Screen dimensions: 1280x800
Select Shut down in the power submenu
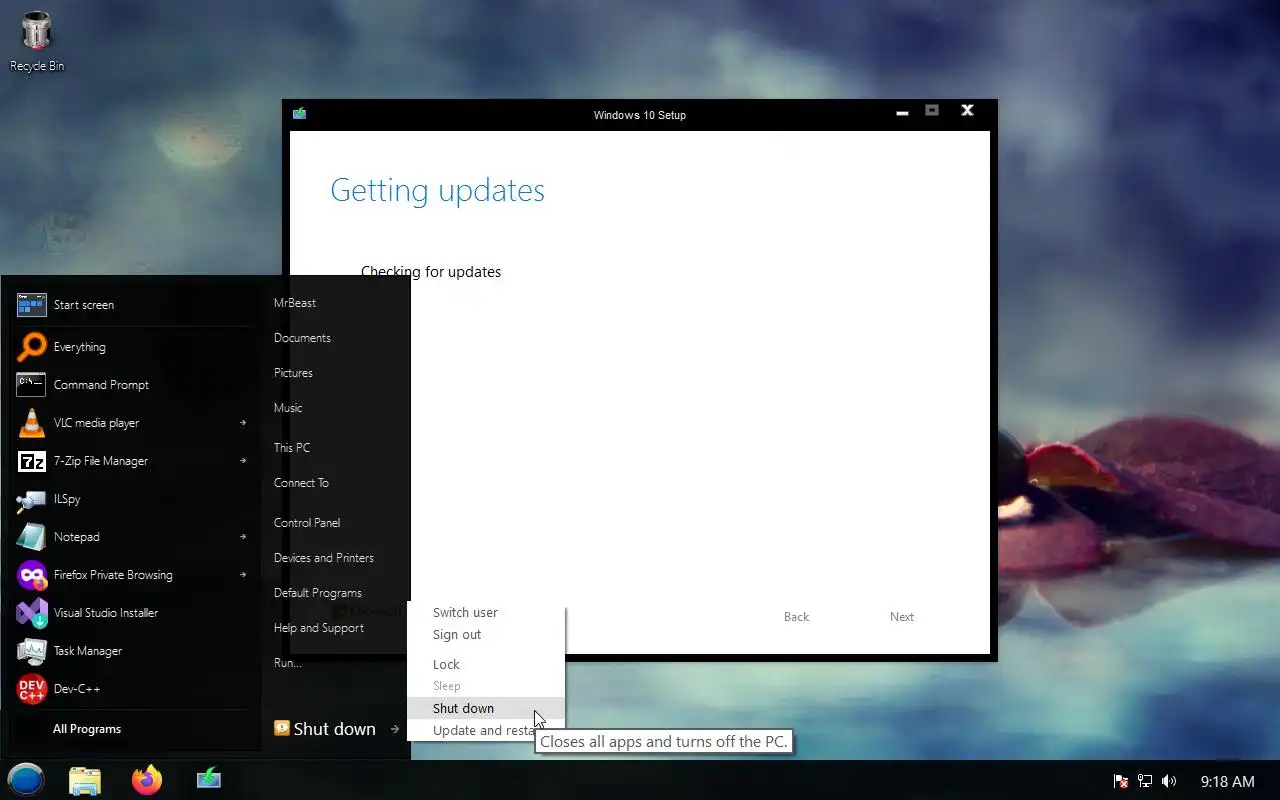[x=486, y=709]
